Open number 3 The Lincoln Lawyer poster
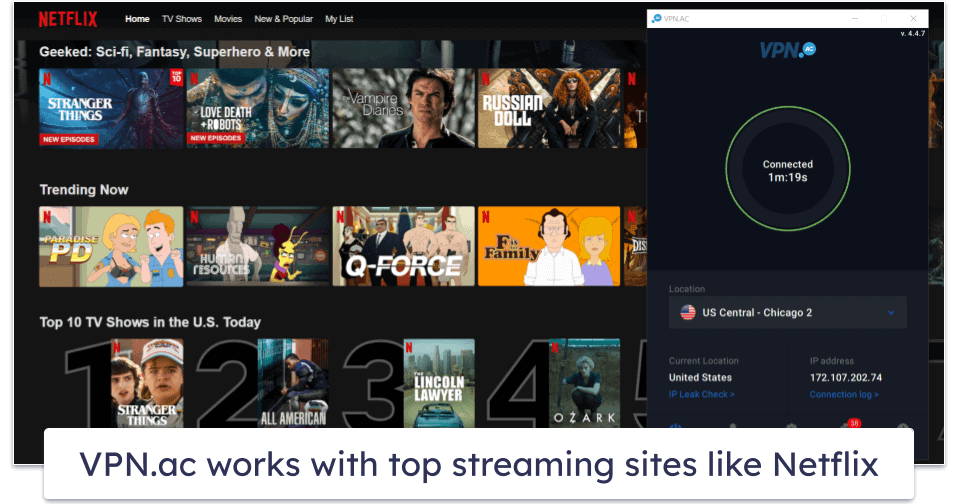960x504 pixels. [439, 383]
